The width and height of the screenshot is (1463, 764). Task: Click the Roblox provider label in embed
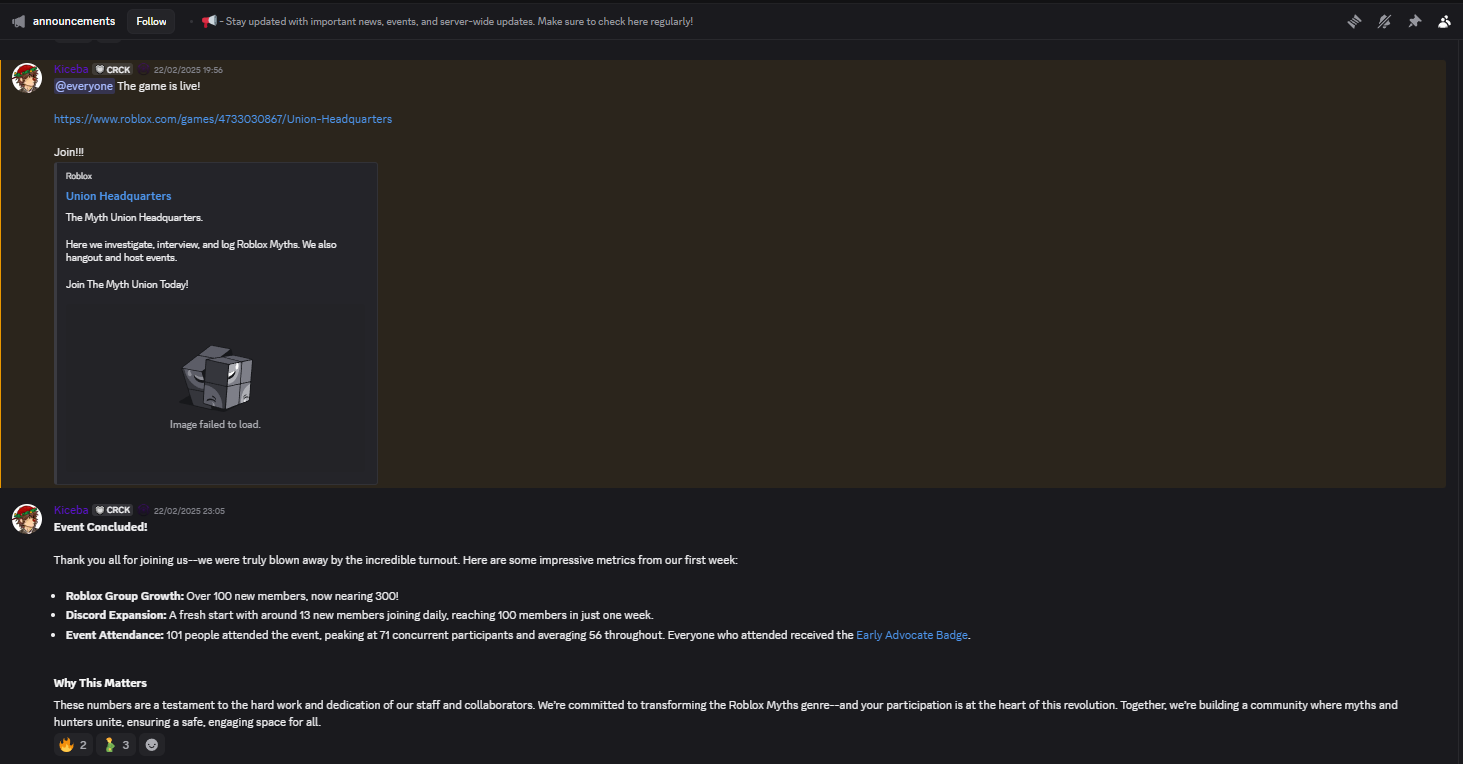click(79, 176)
